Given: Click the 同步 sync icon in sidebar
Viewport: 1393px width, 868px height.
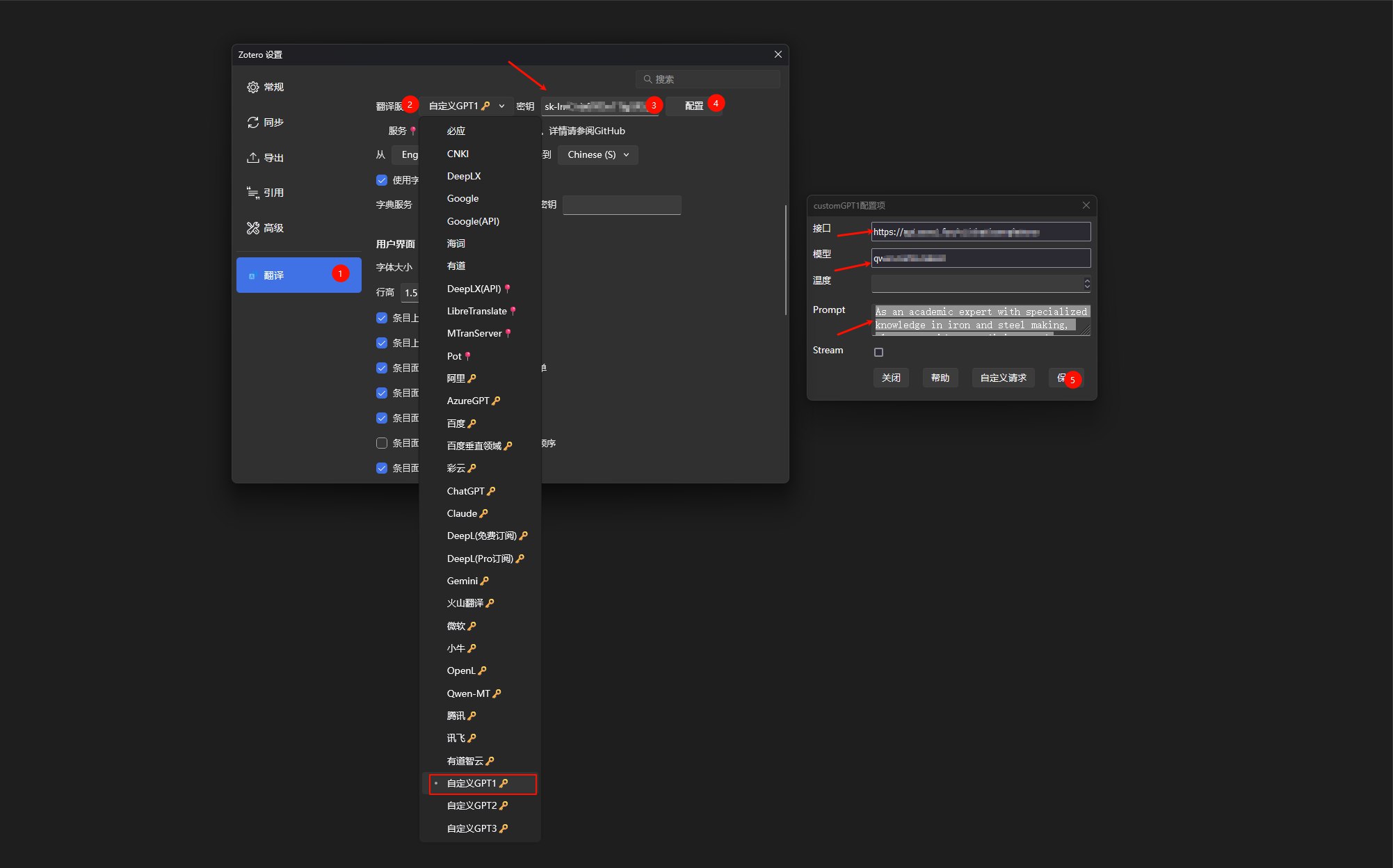Looking at the screenshot, I should point(252,122).
